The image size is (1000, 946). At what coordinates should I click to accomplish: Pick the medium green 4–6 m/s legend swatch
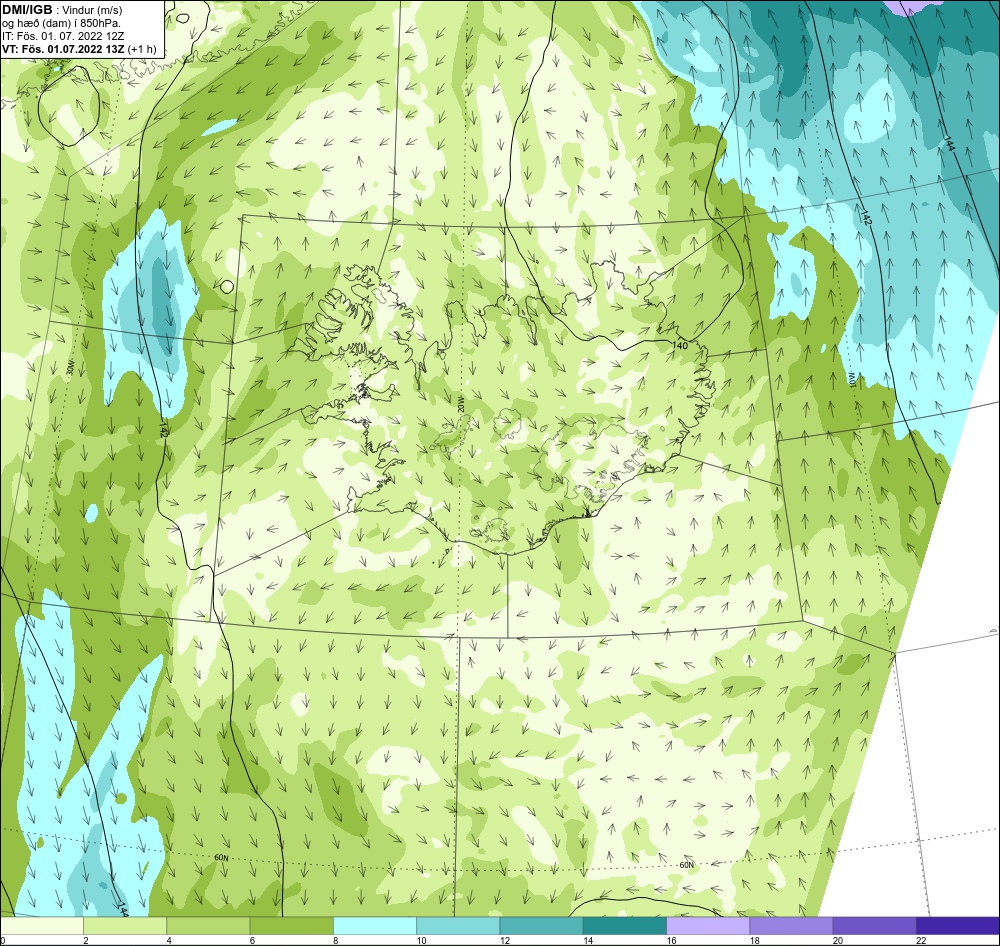[x=209, y=926]
